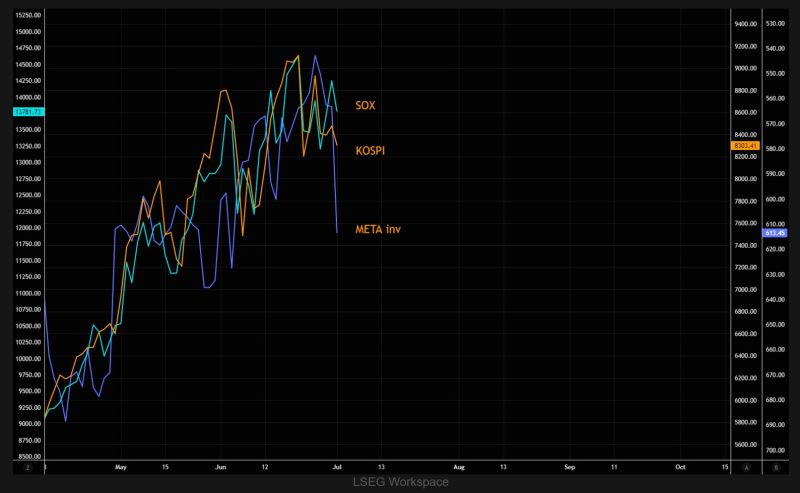Viewport: 800px width, 493px height.
Task: Click the Z scale button bottom-left
Action: coord(28,467)
